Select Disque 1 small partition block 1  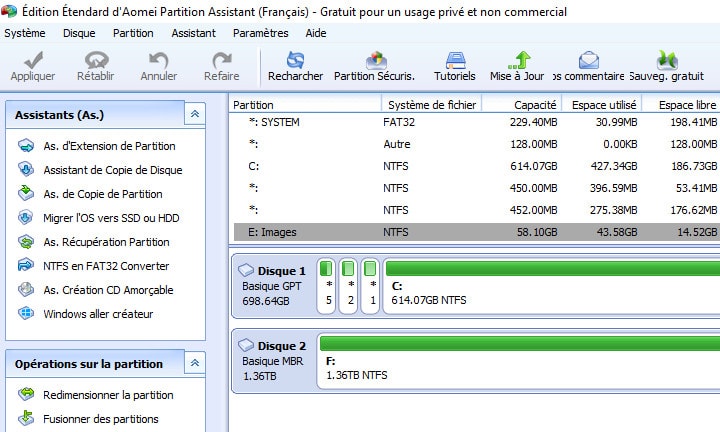pyautogui.click(x=371, y=285)
